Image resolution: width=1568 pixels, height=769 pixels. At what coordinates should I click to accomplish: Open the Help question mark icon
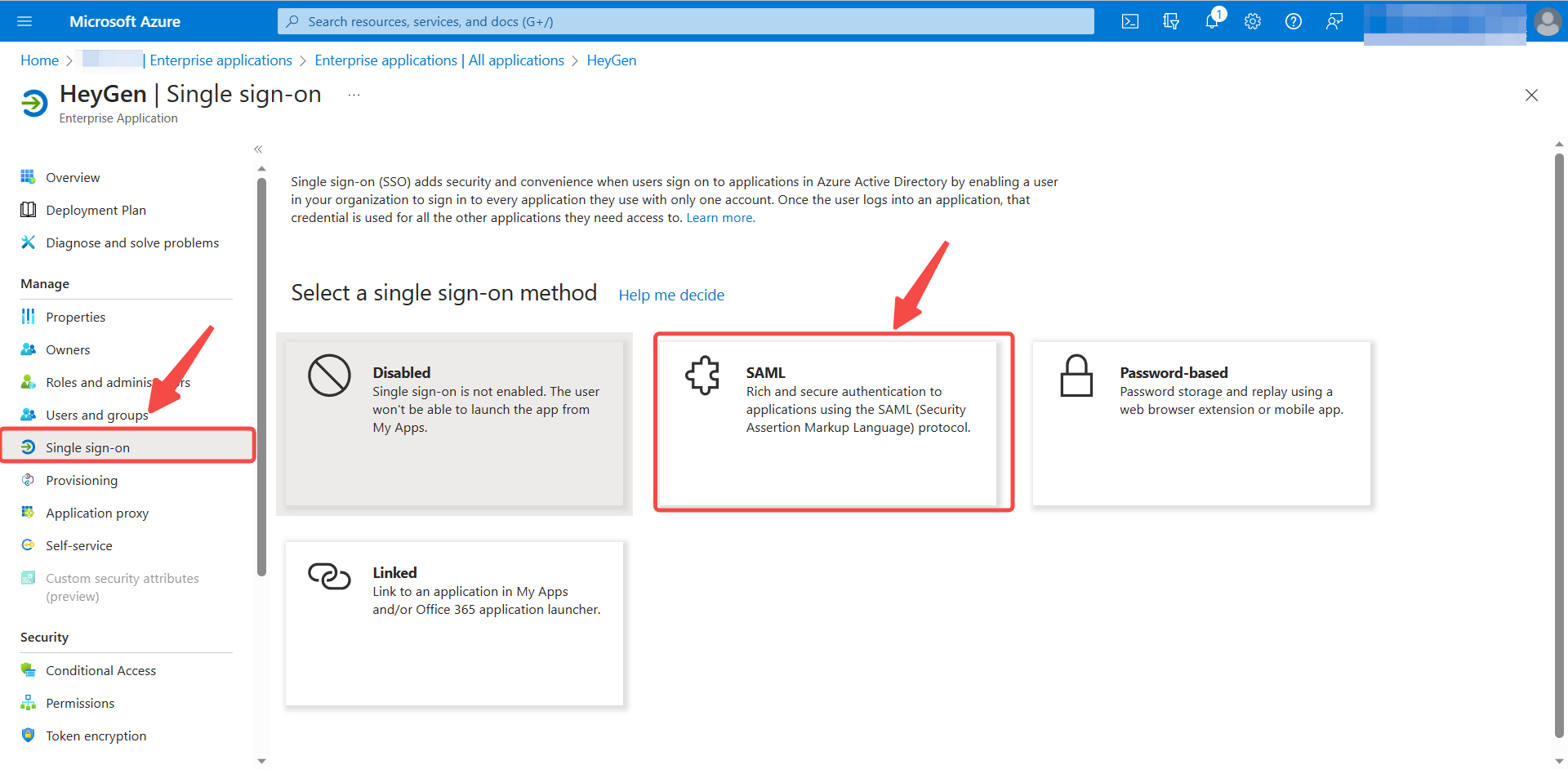click(x=1294, y=21)
